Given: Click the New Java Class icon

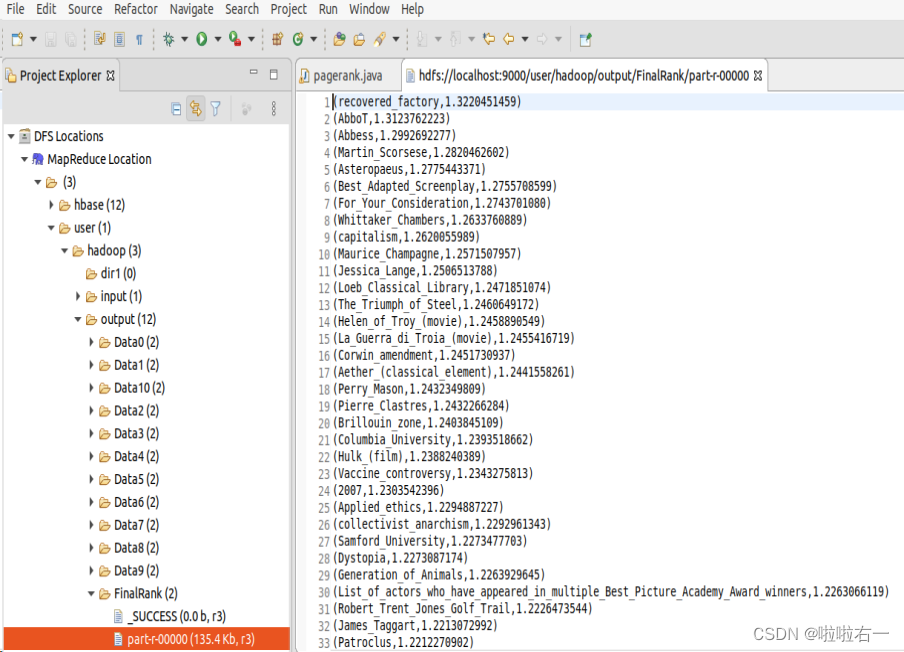Looking at the screenshot, I should [298, 39].
